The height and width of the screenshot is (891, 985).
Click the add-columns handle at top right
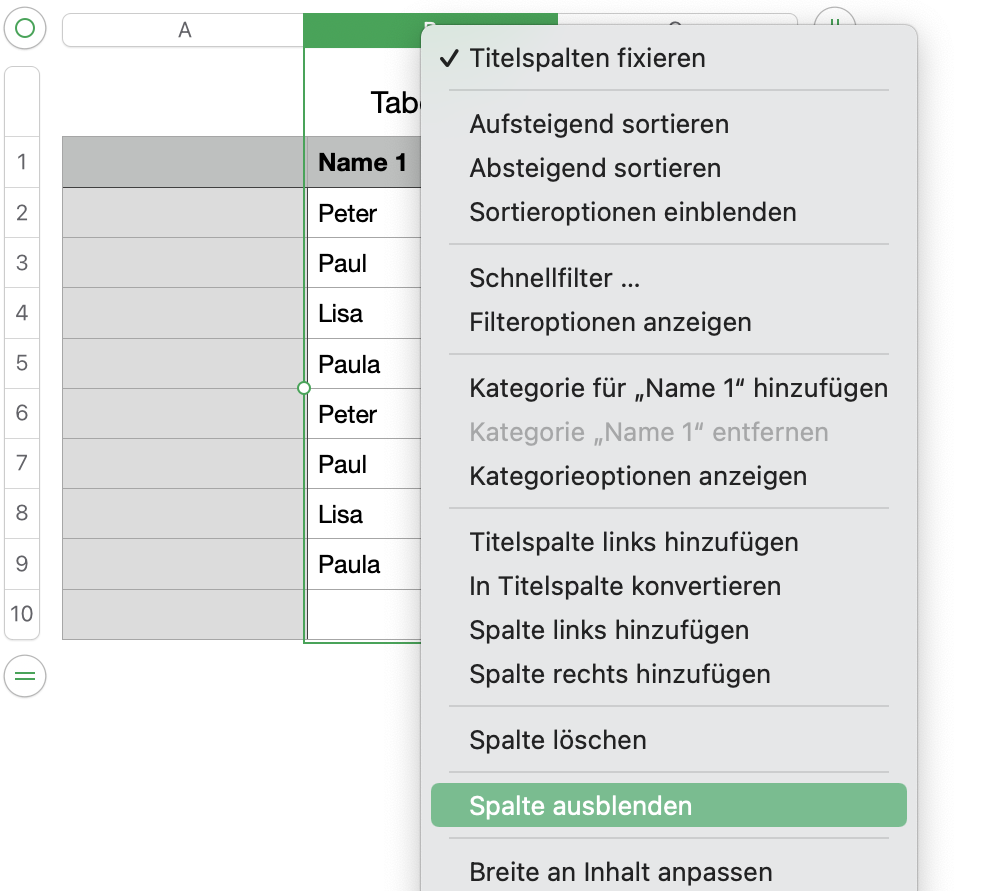[835, 18]
